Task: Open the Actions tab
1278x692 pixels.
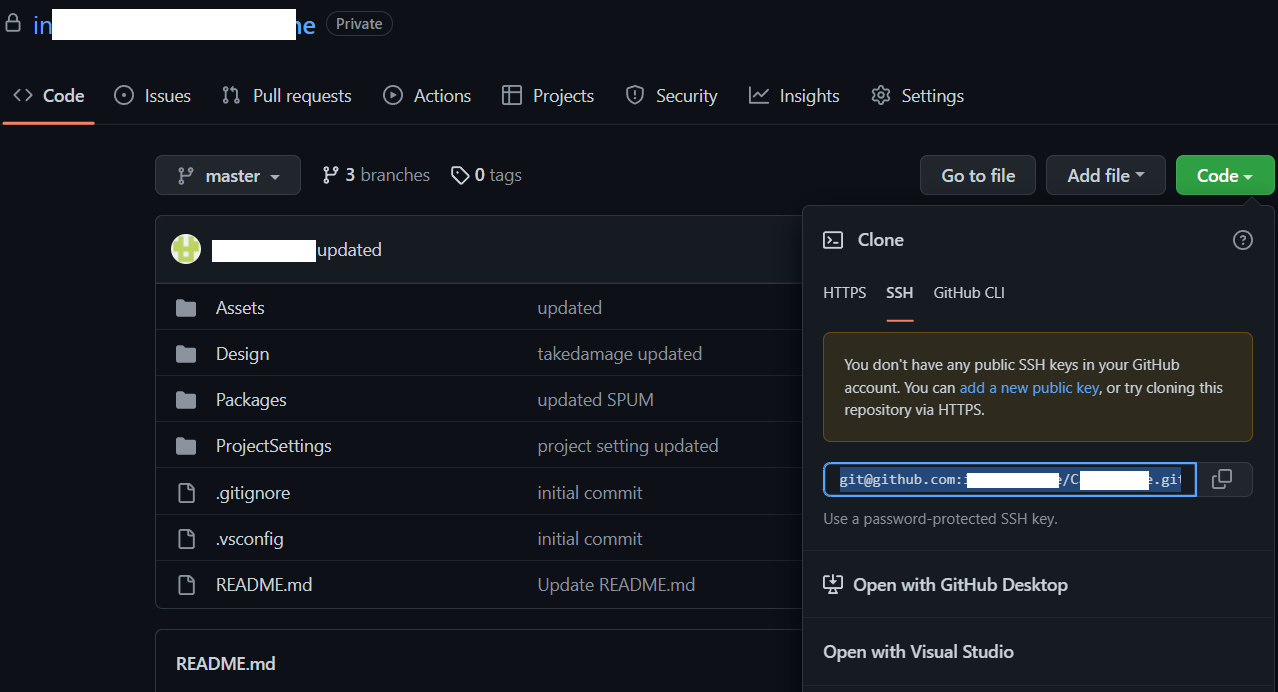Action: point(427,96)
